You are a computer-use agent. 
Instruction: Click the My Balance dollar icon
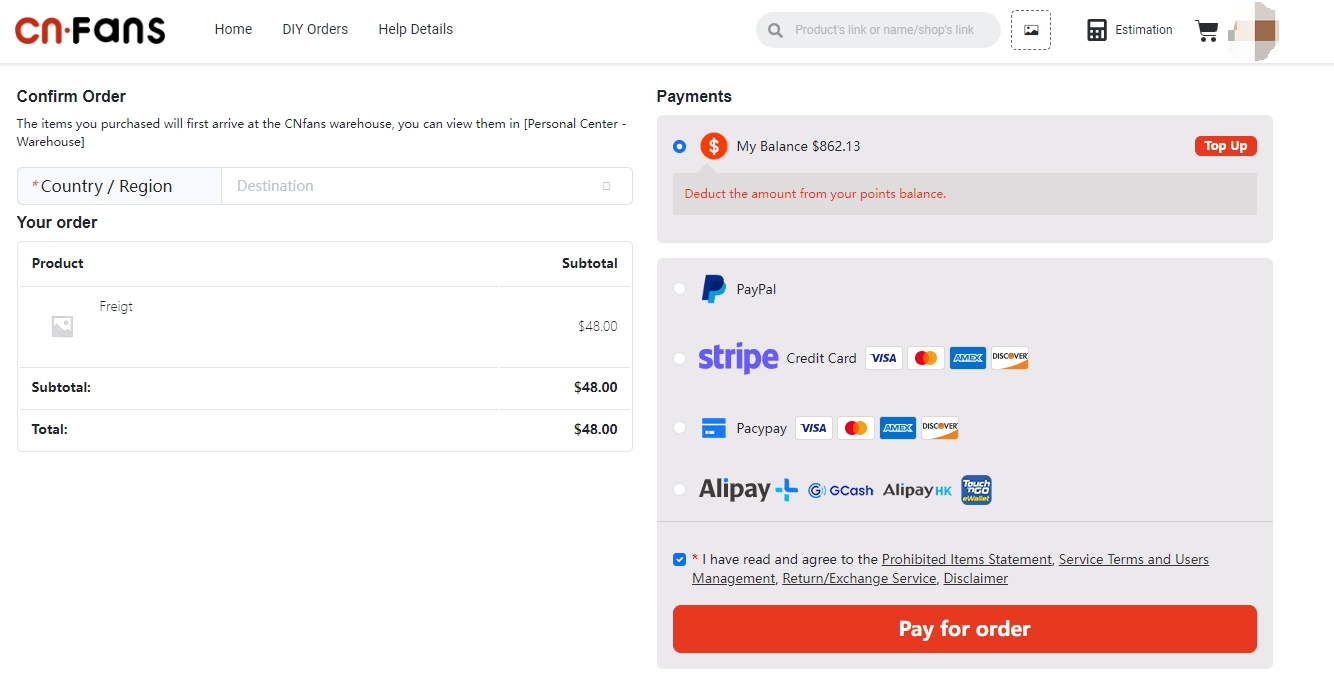[713, 146]
